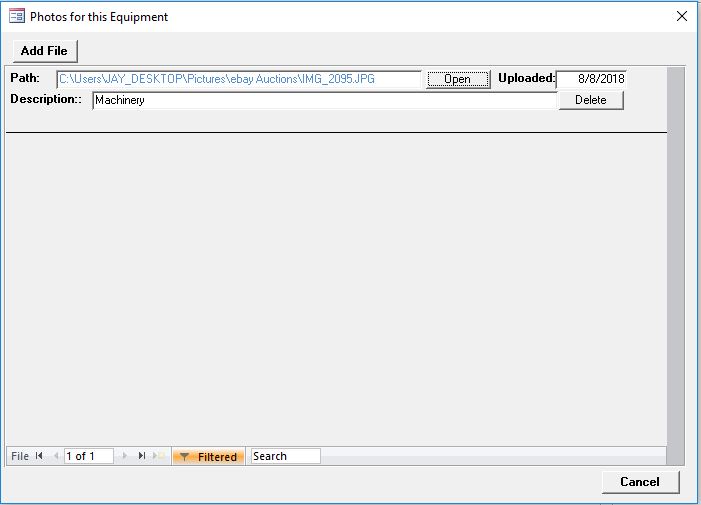Delete the Machinery photo record
The image size is (701, 505).
[x=591, y=100]
